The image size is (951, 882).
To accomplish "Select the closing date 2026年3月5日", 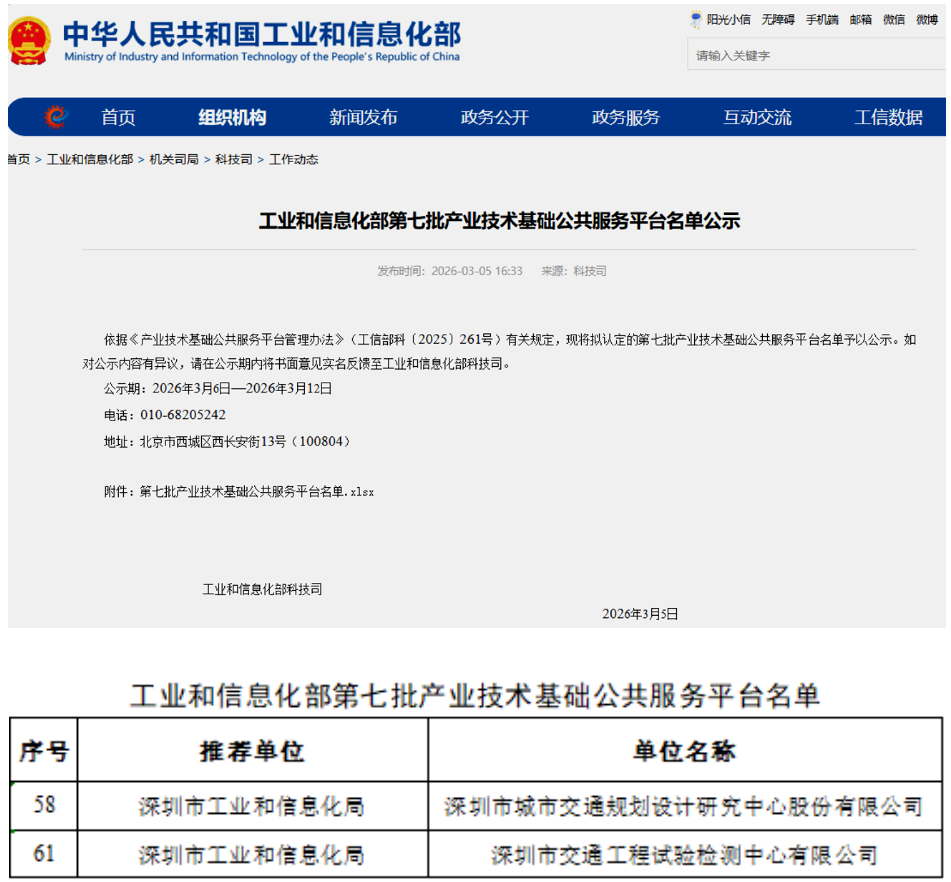I will click(640, 614).
